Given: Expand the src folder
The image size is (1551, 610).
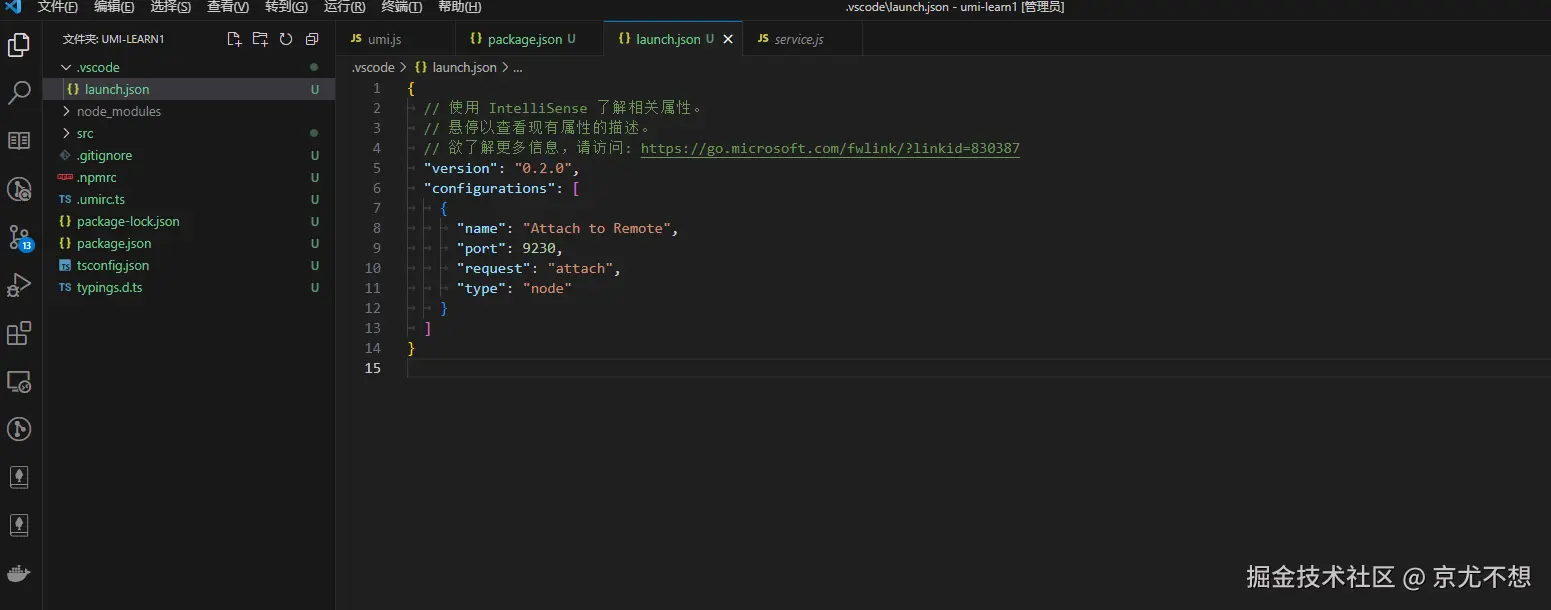Looking at the screenshot, I should (66, 133).
